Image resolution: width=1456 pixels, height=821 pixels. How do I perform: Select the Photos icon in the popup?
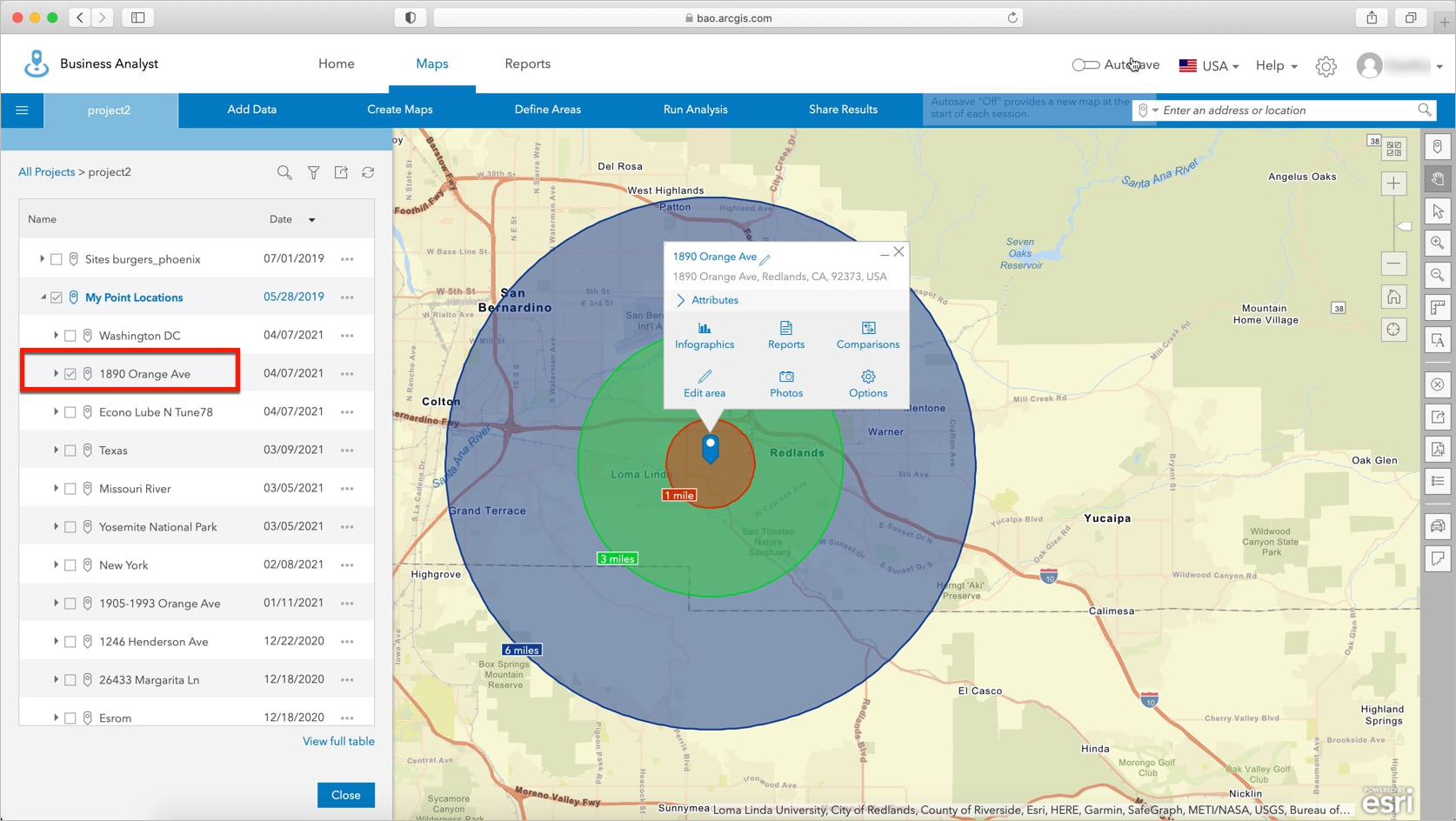(x=785, y=384)
